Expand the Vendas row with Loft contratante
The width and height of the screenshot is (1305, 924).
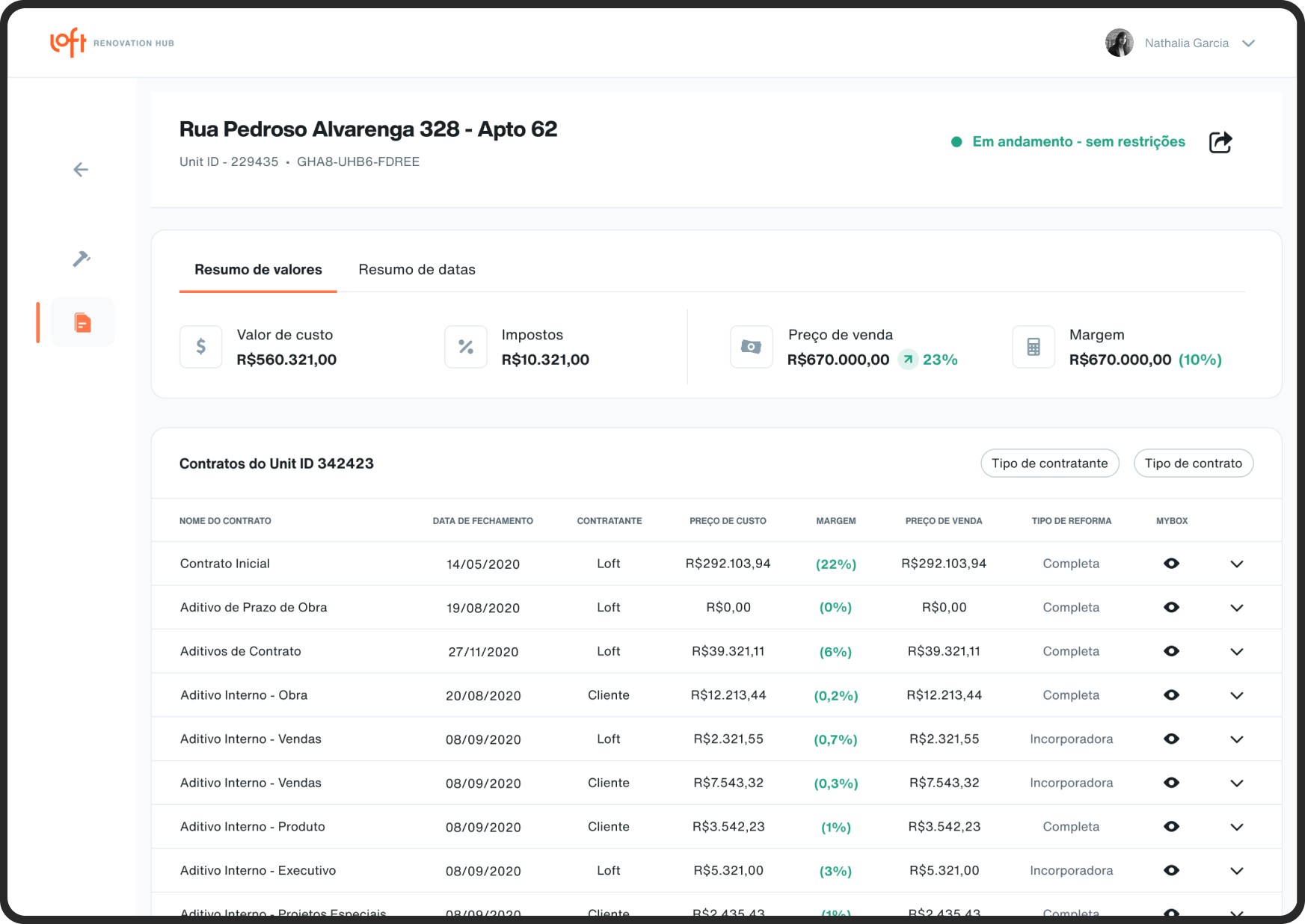pos(1237,739)
